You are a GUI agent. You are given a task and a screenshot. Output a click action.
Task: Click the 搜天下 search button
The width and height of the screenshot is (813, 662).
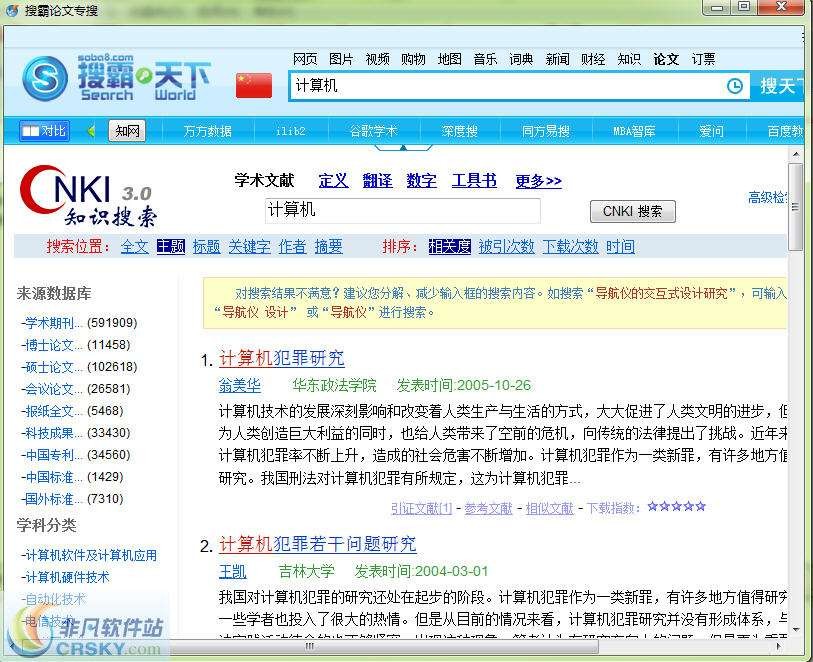(x=780, y=86)
